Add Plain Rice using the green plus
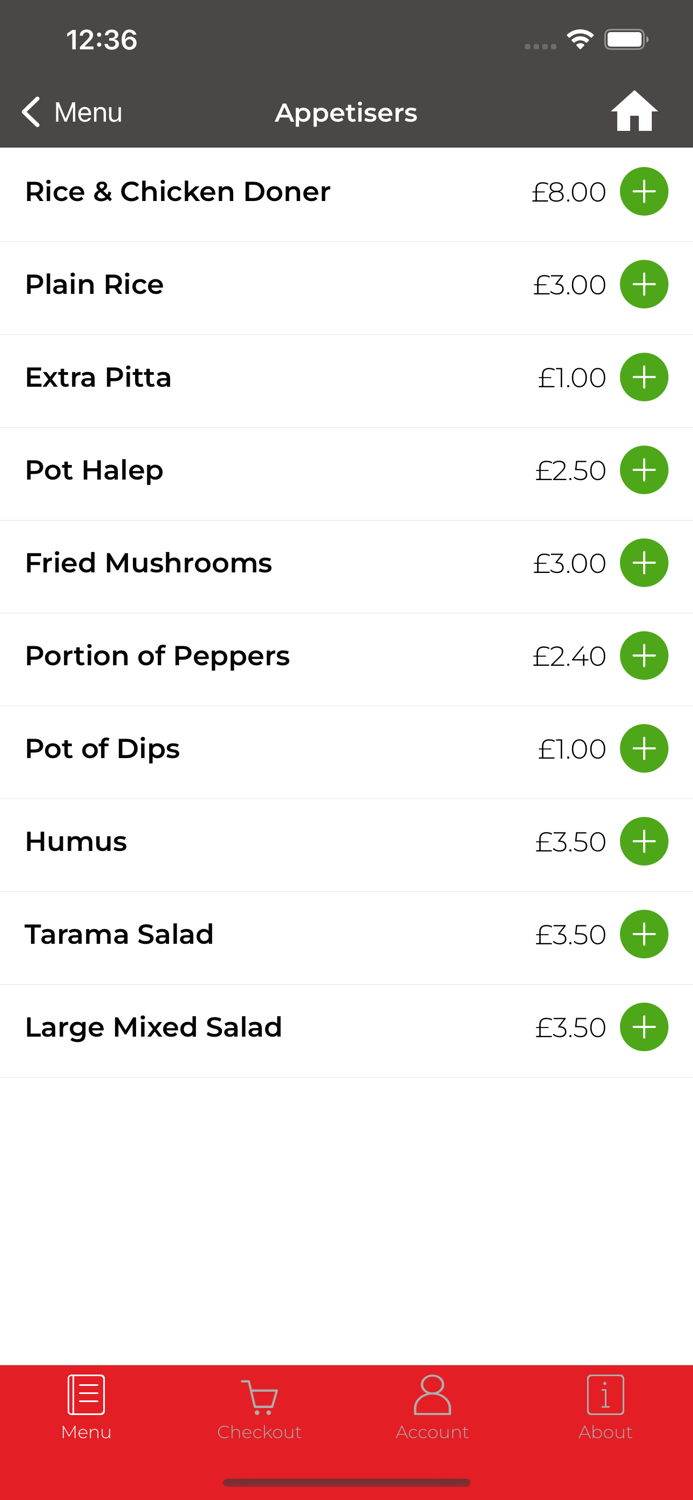 click(644, 284)
